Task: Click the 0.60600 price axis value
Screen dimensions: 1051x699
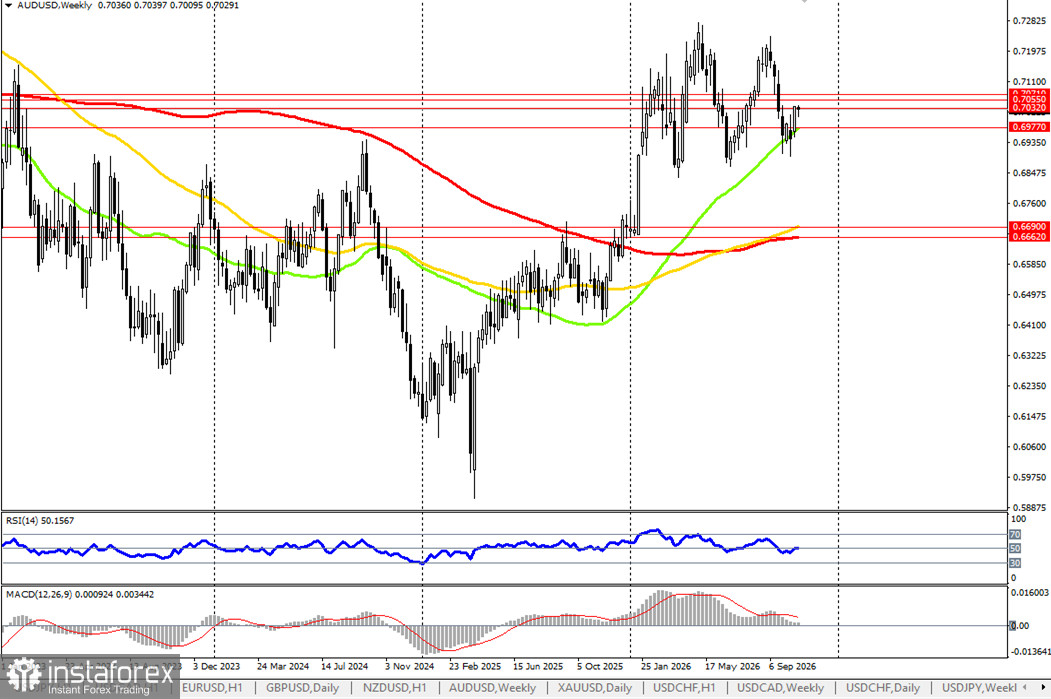Action: click(1029, 447)
